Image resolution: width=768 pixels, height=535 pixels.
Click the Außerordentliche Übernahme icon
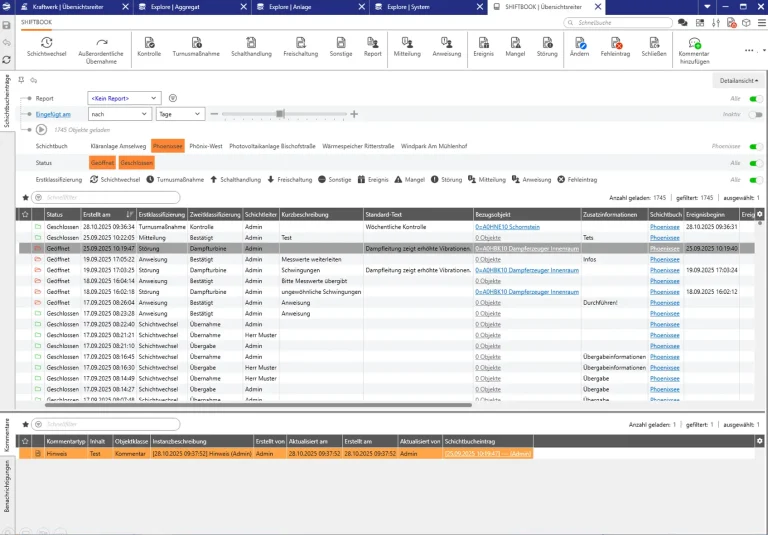102,43
